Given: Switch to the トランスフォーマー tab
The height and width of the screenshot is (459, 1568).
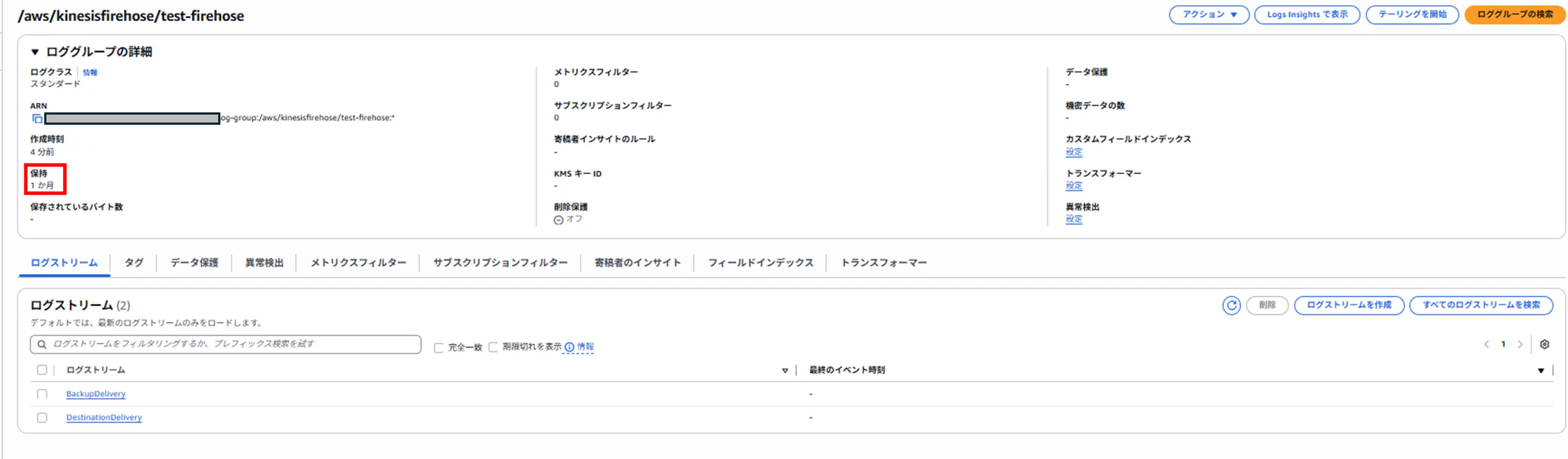Looking at the screenshot, I should pyautogui.click(x=884, y=262).
